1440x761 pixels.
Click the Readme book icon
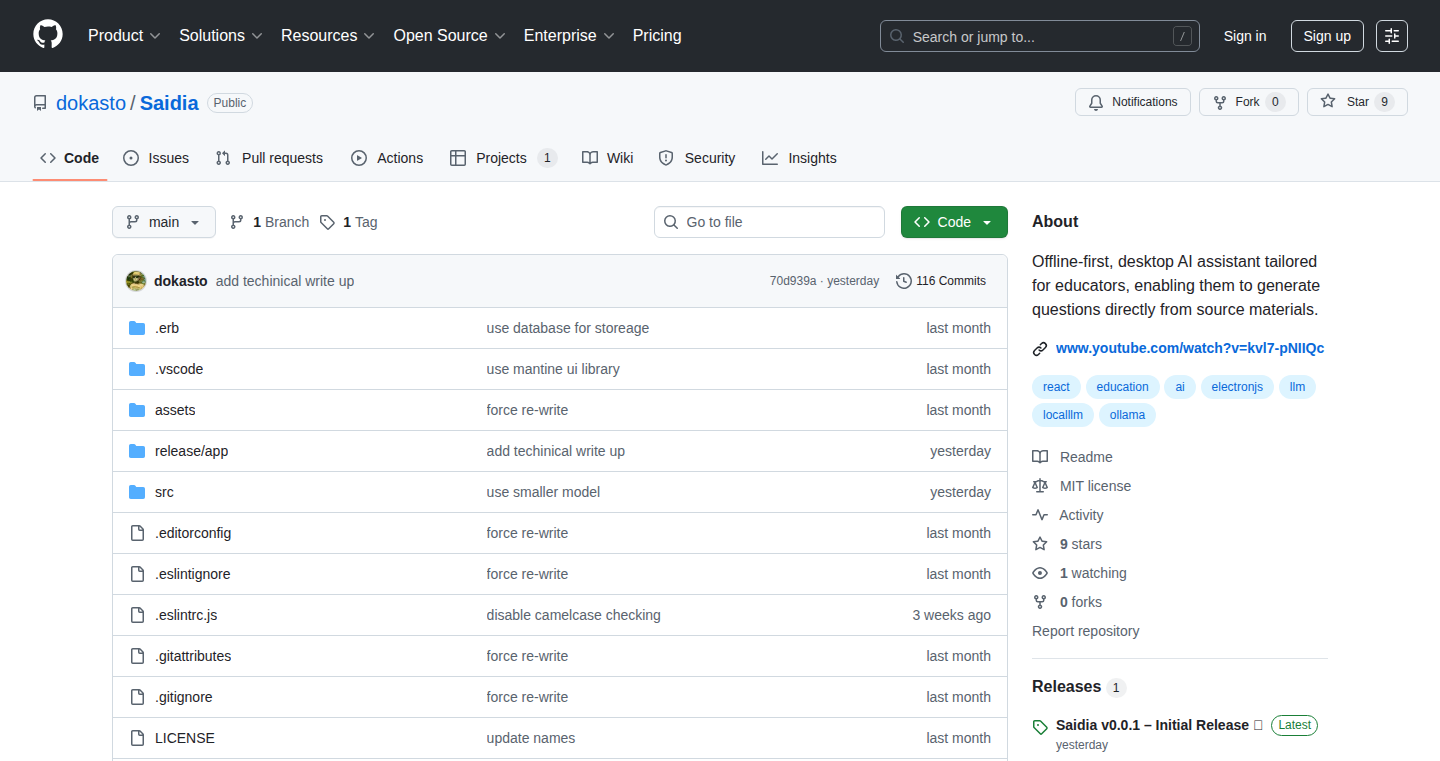[1040, 457]
